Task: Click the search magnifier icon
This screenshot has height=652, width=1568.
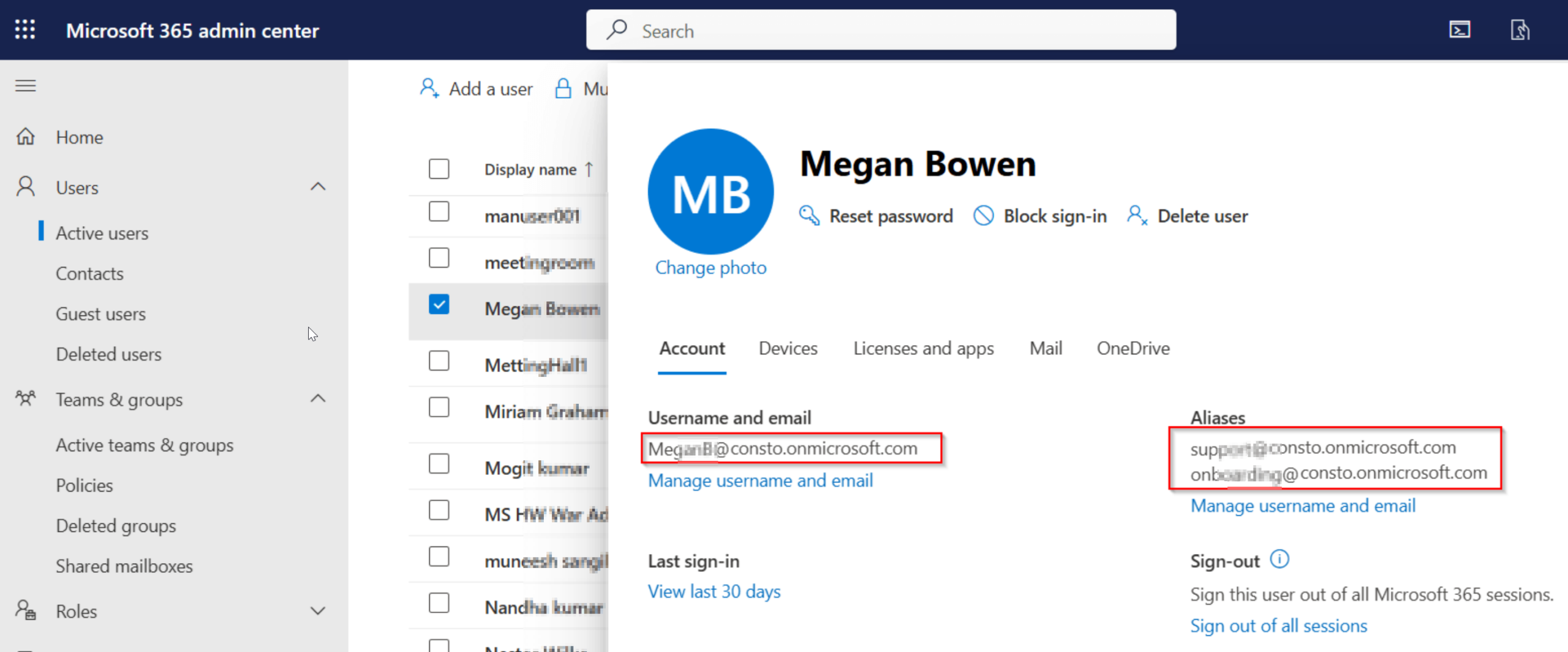Action: (x=617, y=29)
